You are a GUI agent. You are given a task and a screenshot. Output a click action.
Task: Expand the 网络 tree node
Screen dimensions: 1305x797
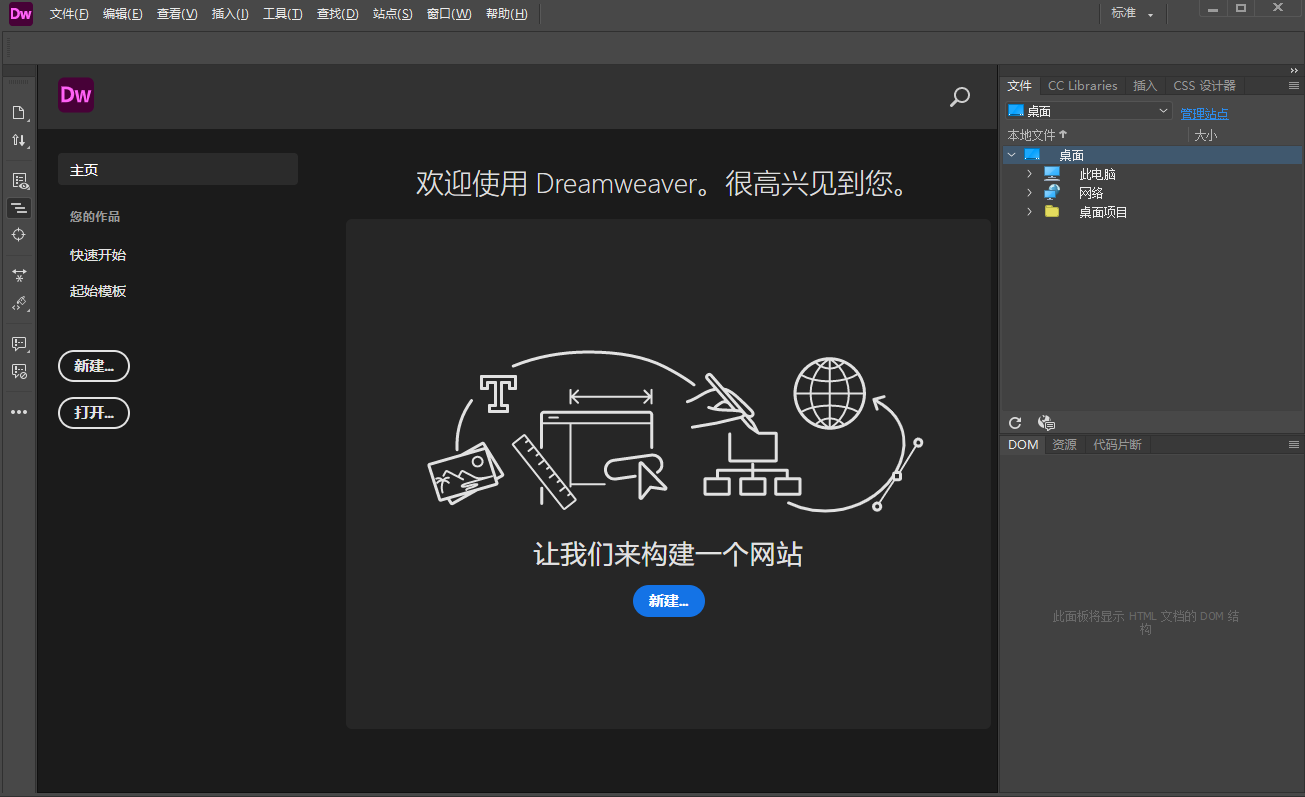pyautogui.click(x=1030, y=193)
